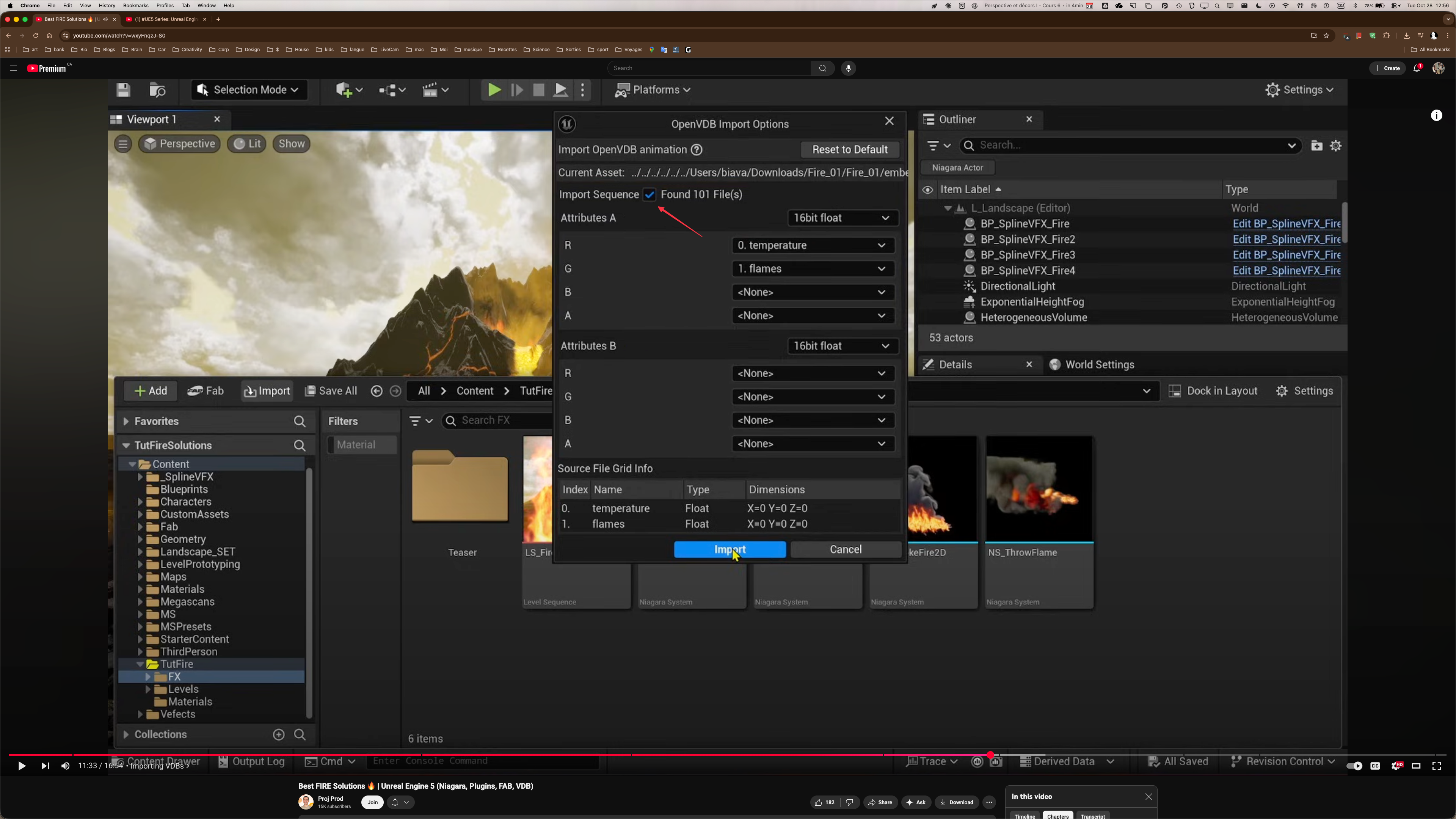Click the help icon beside Import OpenVDB animation
The width and height of the screenshot is (1456, 819).
point(697,150)
